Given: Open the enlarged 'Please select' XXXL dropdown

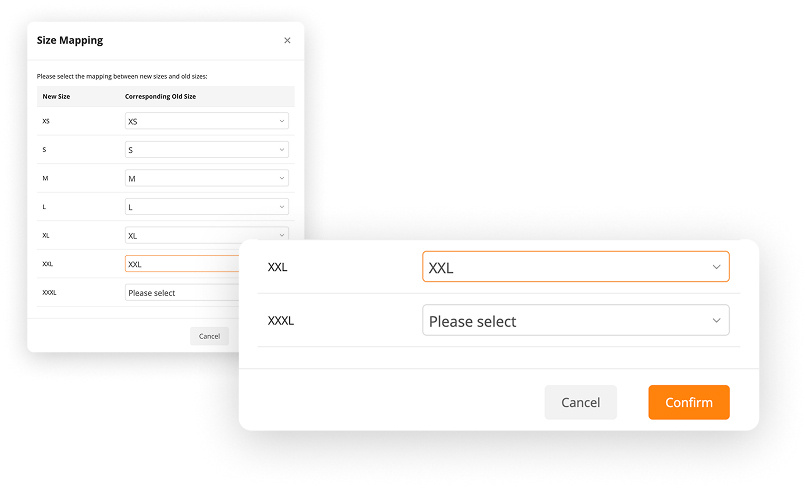Looking at the screenshot, I should [575, 321].
